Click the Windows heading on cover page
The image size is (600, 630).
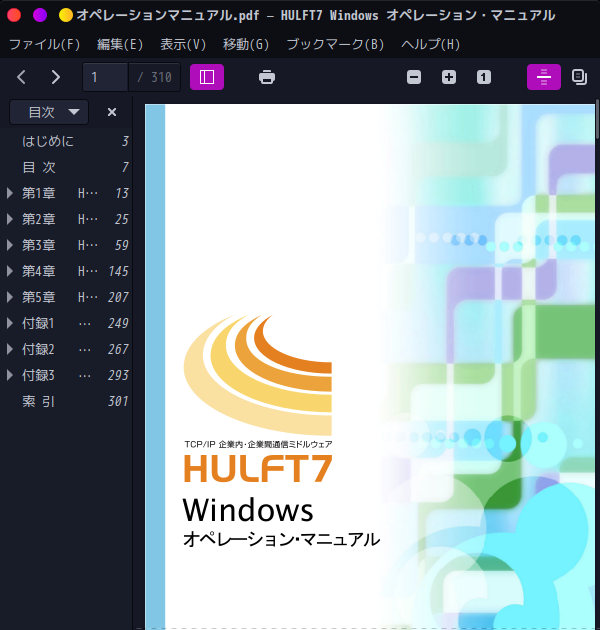pos(248,509)
